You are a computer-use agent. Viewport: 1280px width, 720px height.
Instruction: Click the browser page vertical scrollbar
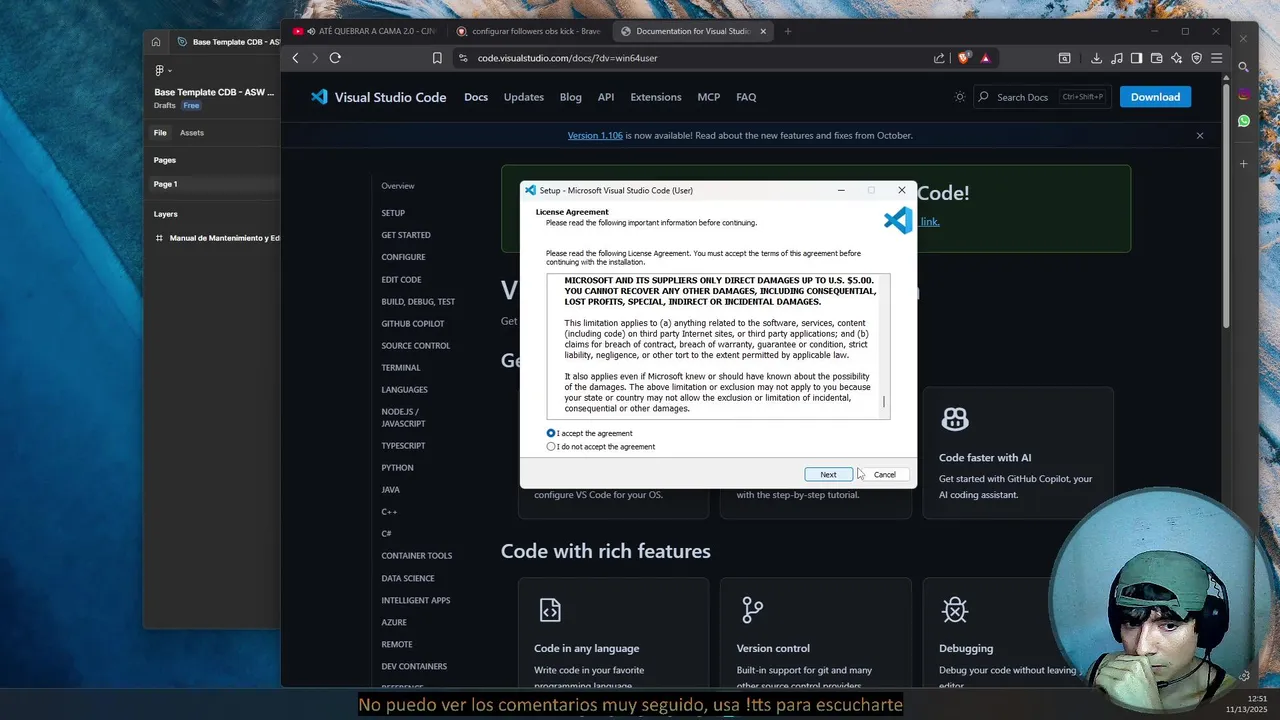[1227, 205]
